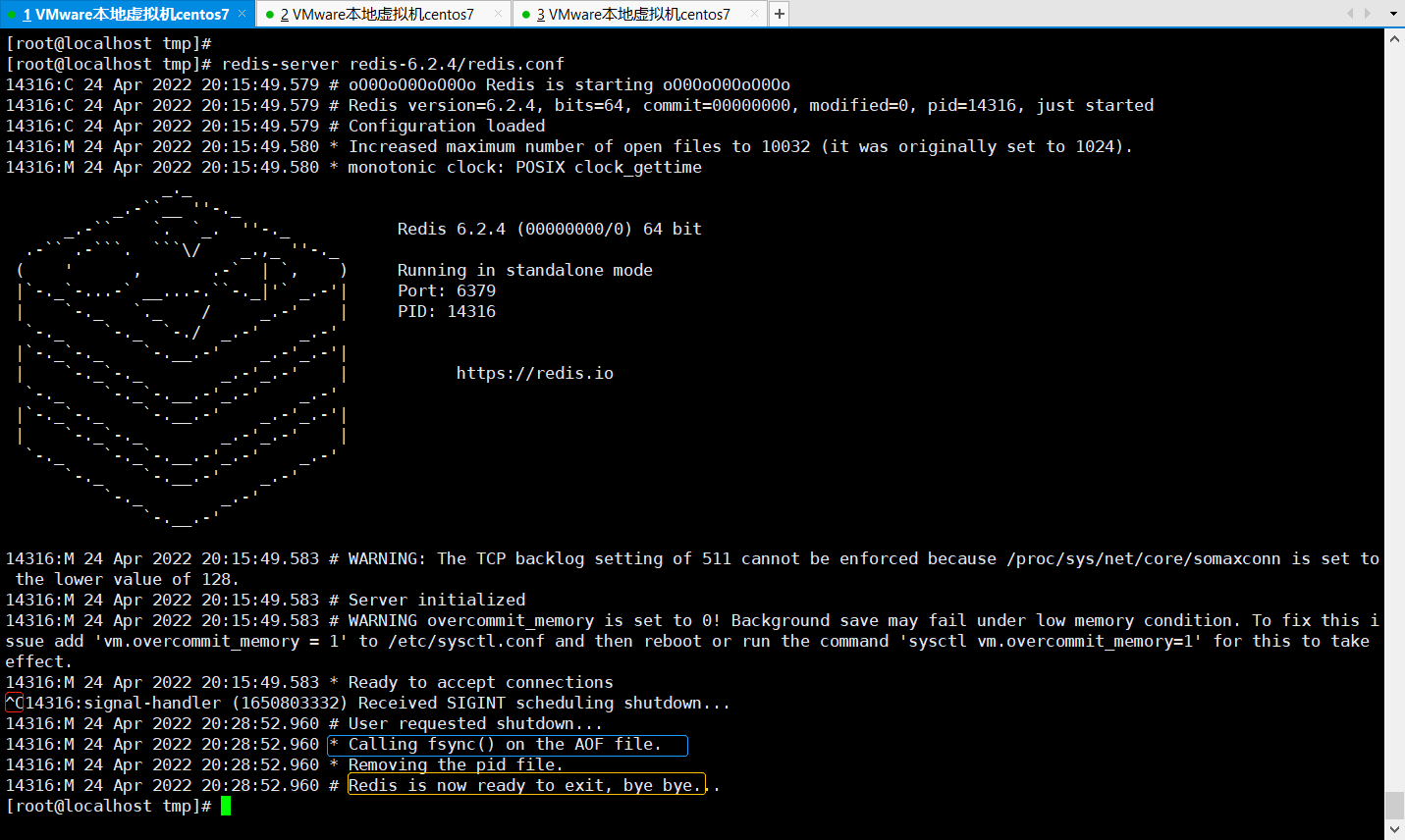Click the 'Server initialized' log line
1405x840 pixels.
[x=437, y=600]
